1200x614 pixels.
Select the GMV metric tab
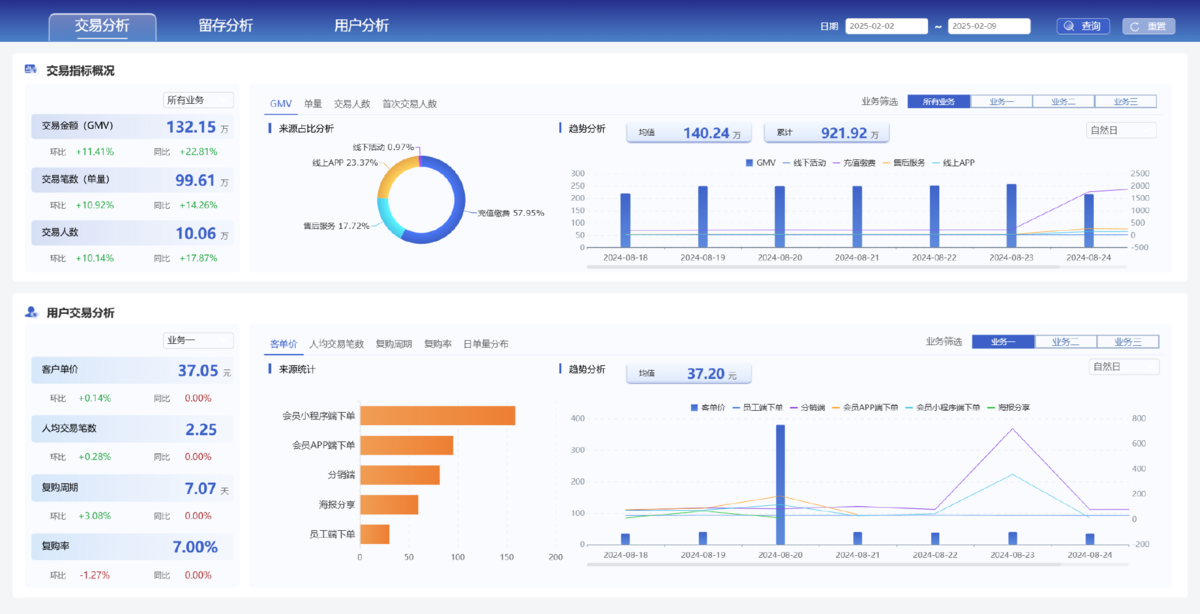[281, 103]
